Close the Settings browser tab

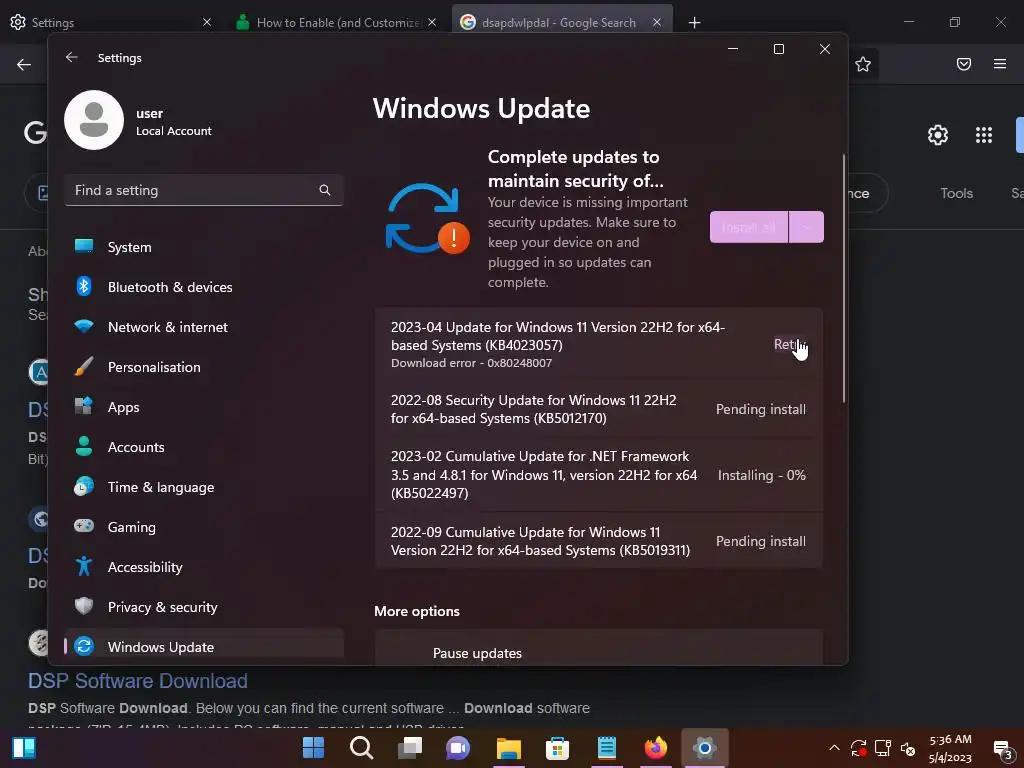207,22
